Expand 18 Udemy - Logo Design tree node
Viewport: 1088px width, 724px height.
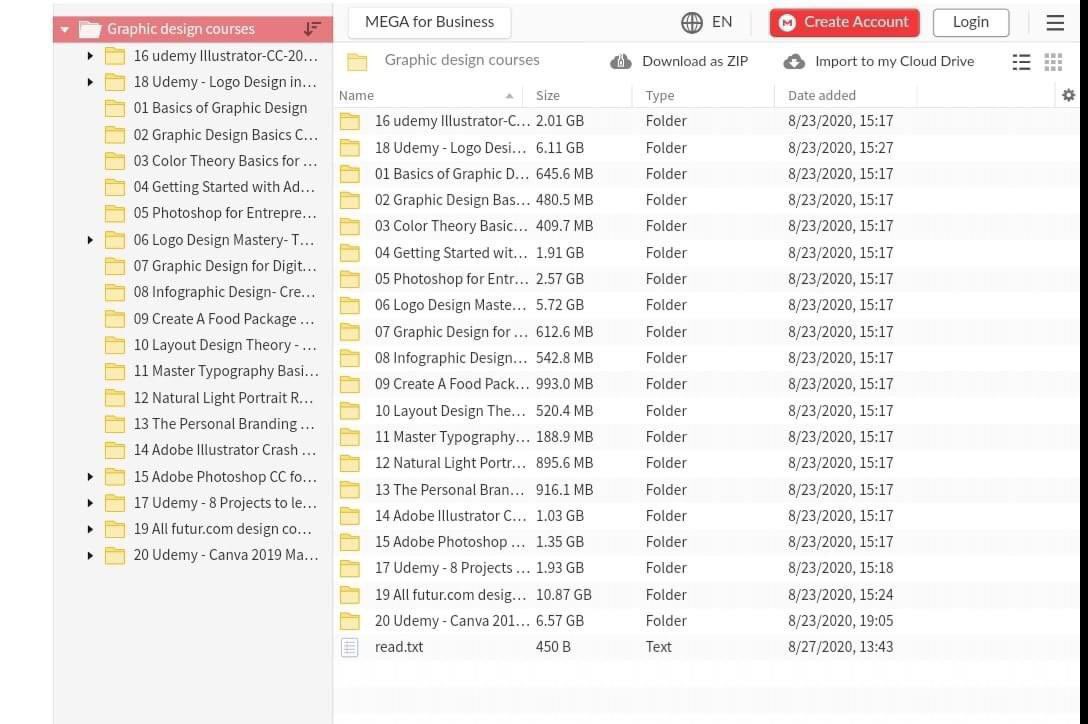pos(90,82)
